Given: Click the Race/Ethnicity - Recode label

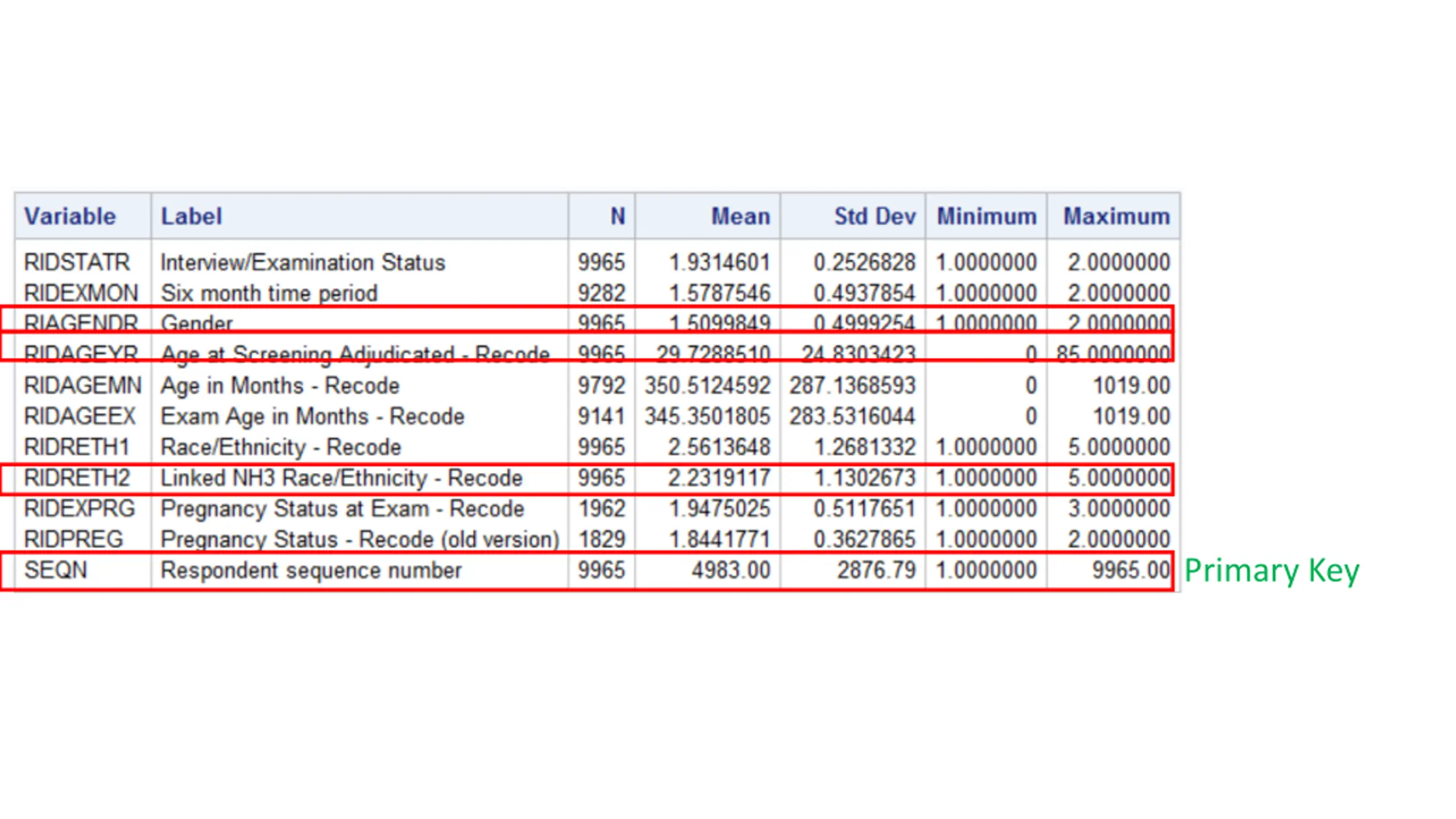Looking at the screenshot, I should (x=281, y=447).
